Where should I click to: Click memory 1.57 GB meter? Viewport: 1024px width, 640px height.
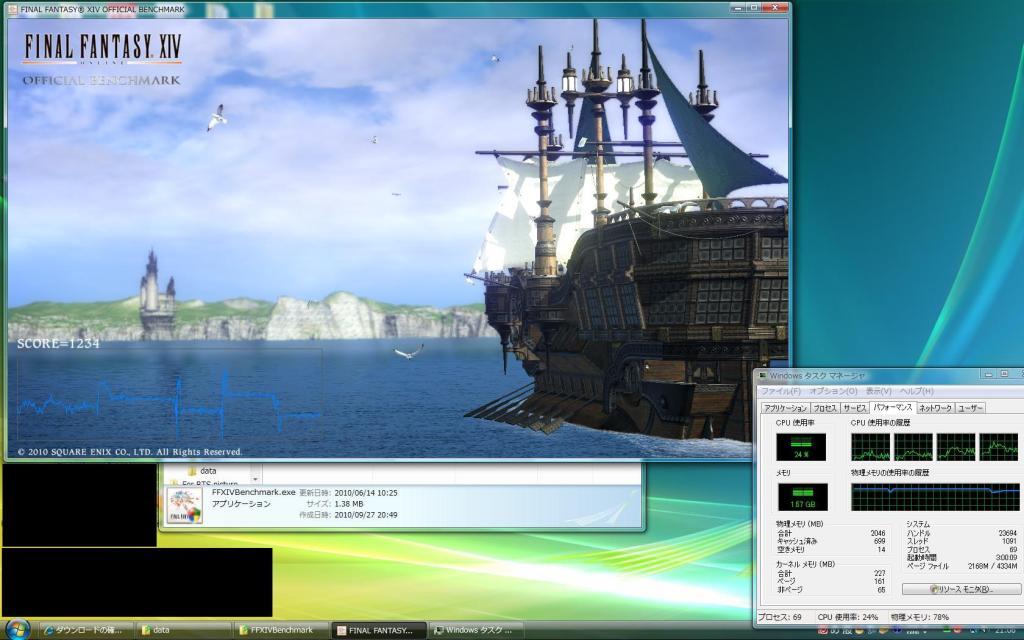tap(803, 497)
